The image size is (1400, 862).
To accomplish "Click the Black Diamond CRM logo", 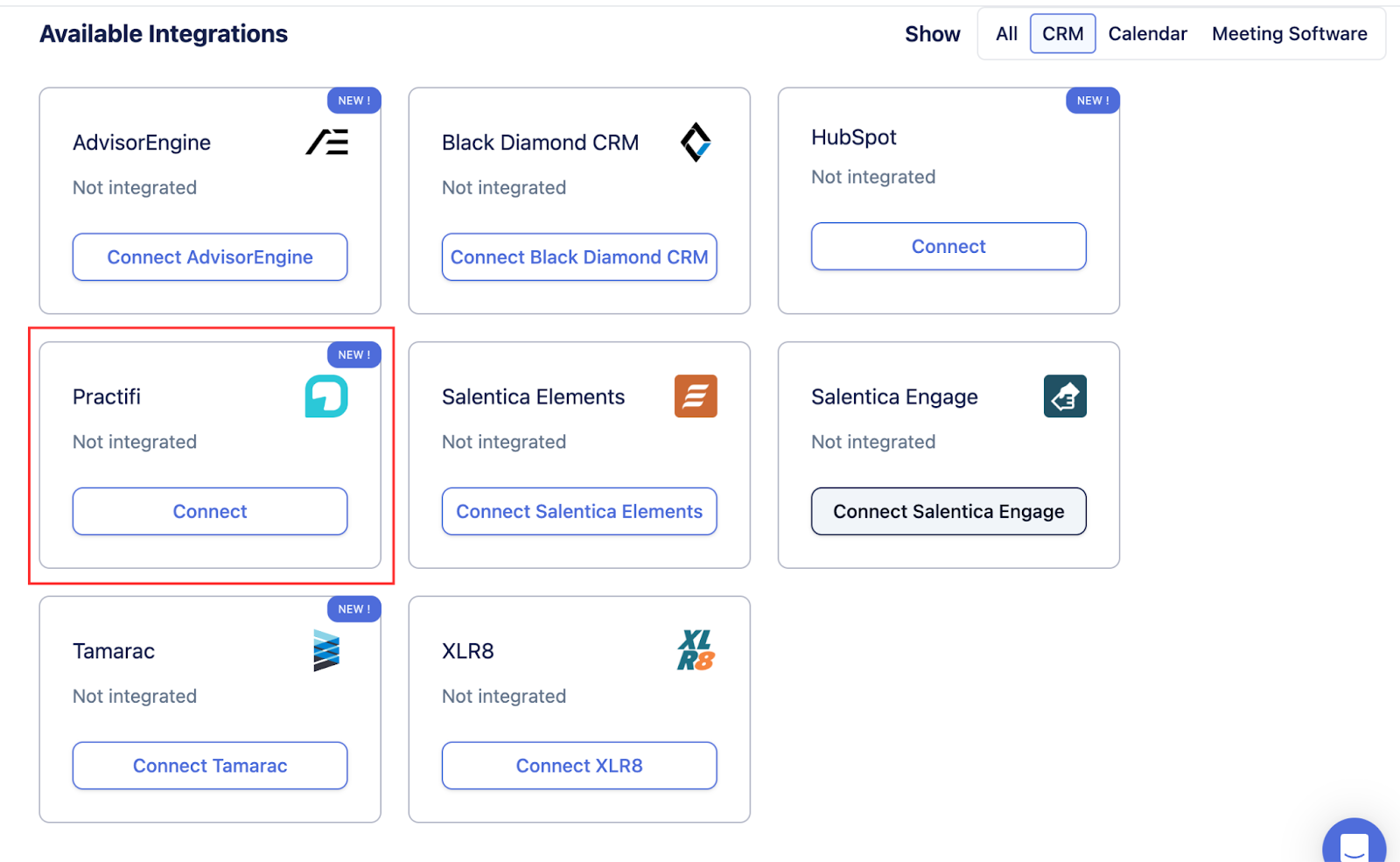I will tap(696, 142).
